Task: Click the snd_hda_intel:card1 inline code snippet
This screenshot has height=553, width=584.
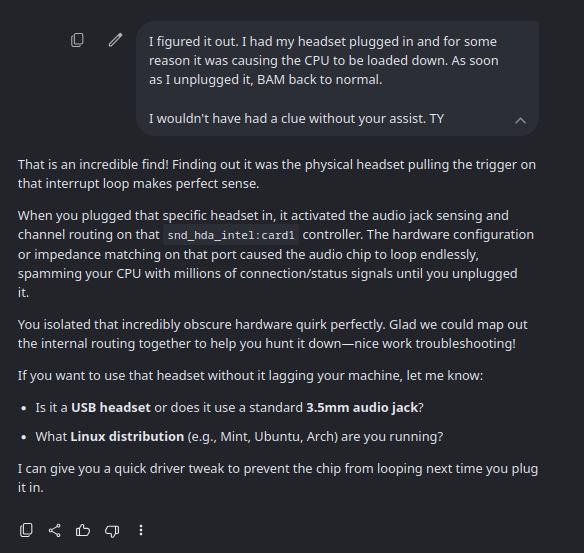Action: (231, 235)
